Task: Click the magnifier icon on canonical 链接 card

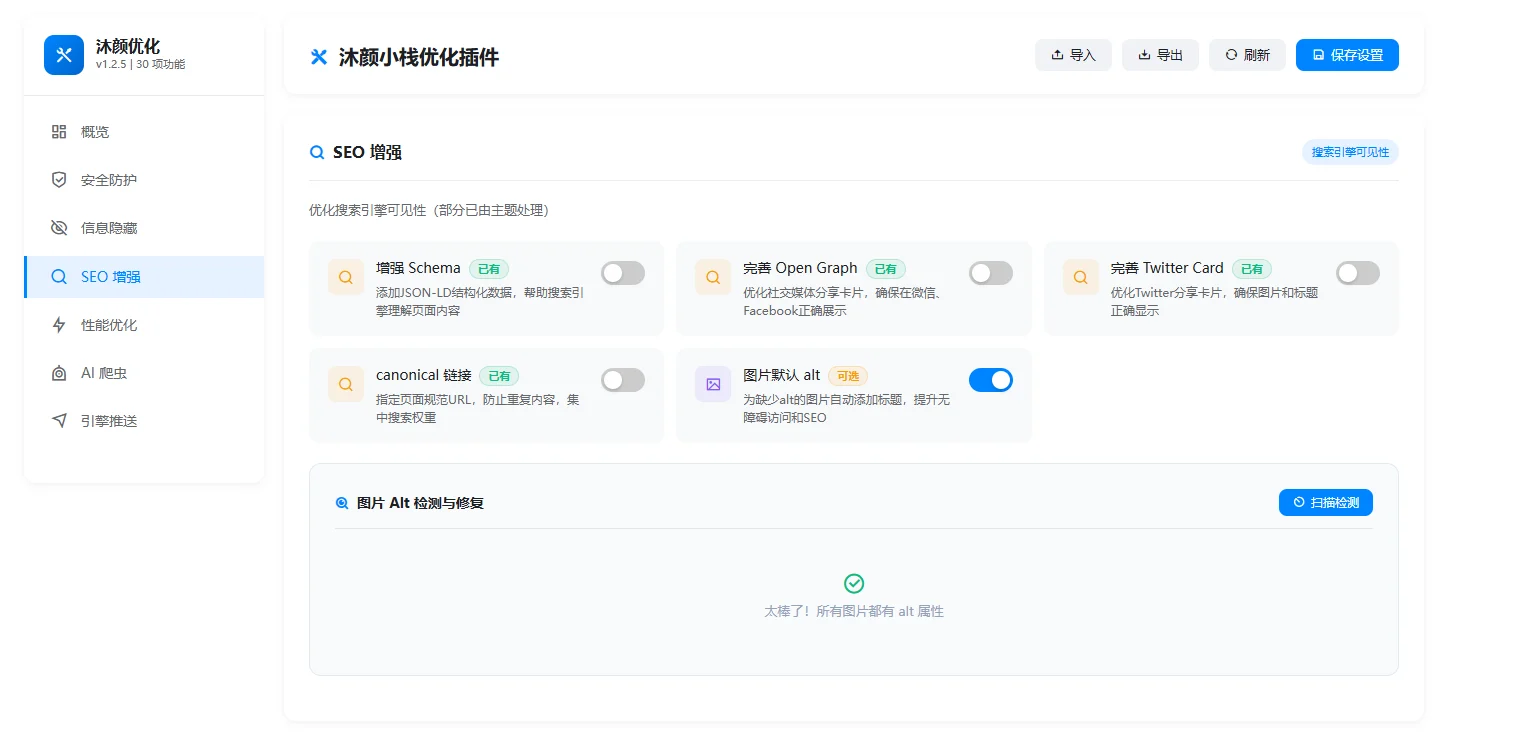Action: coord(346,384)
